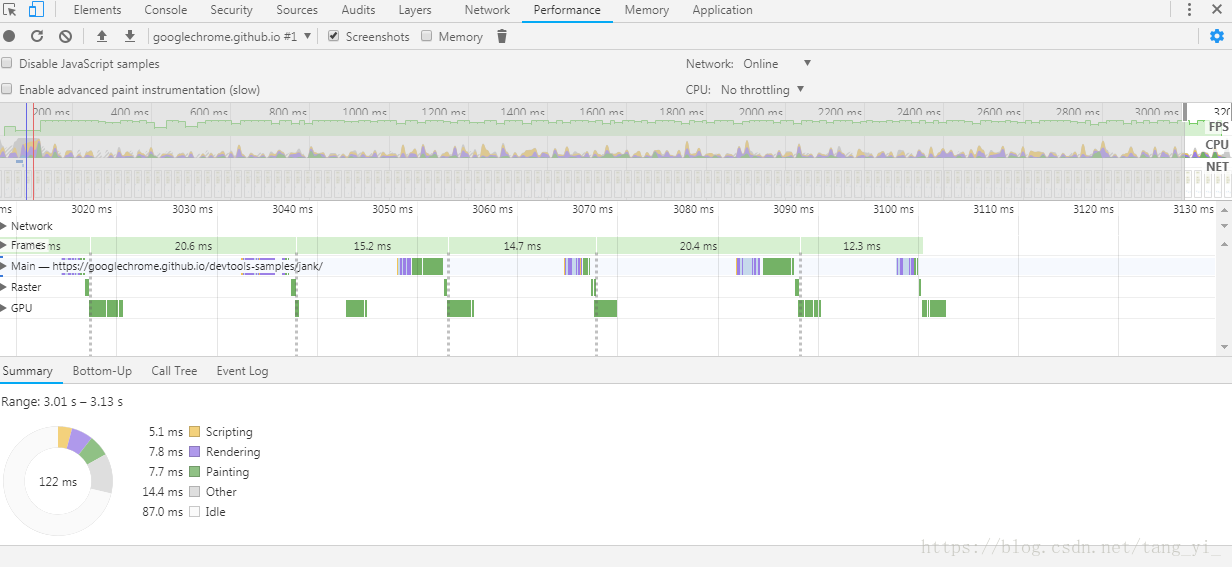The width and height of the screenshot is (1232, 567).
Task: Select the 20.6 ms frame
Action: point(193,245)
